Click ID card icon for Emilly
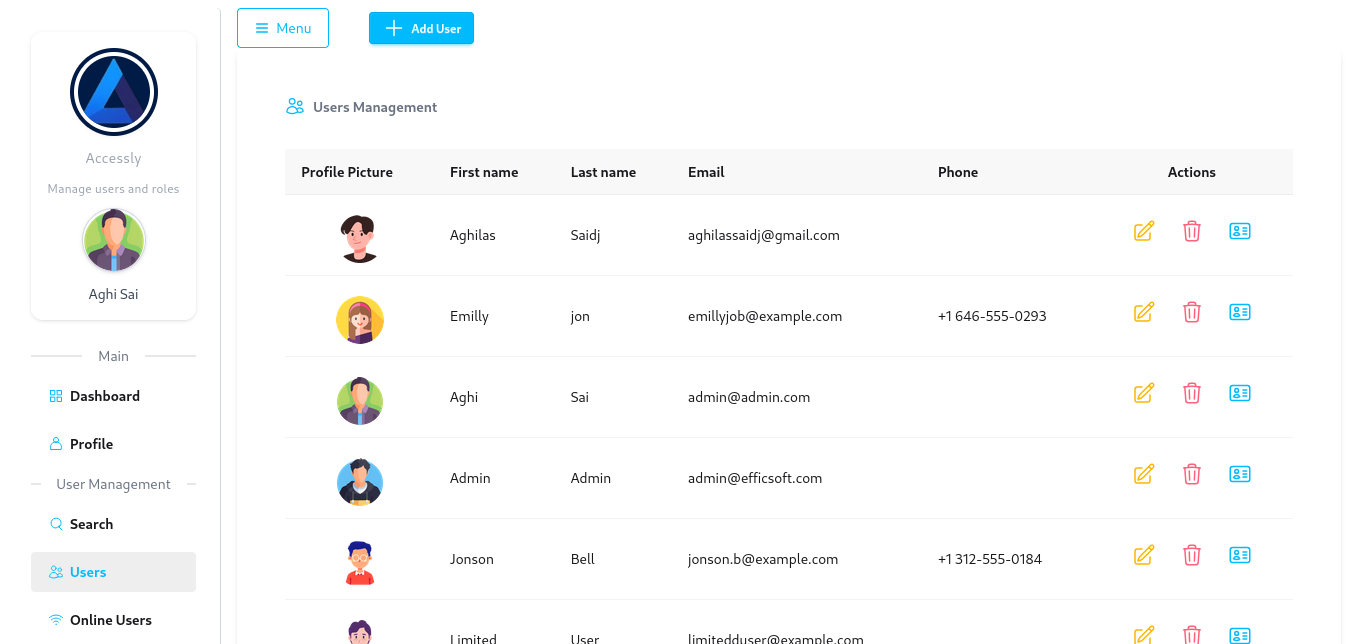This screenshot has width=1347, height=644. click(x=1240, y=312)
